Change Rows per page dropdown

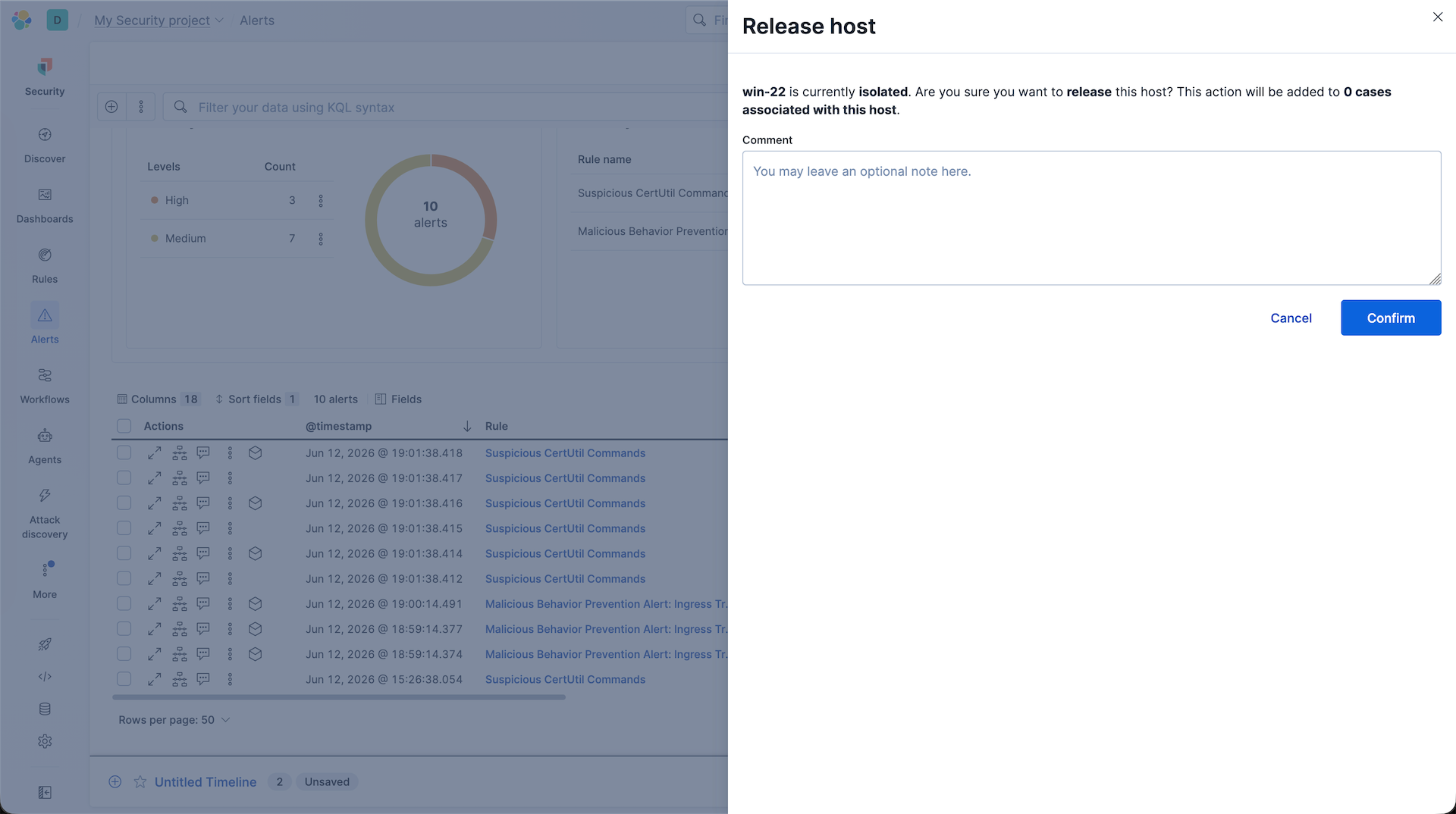click(x=174, y=720)
